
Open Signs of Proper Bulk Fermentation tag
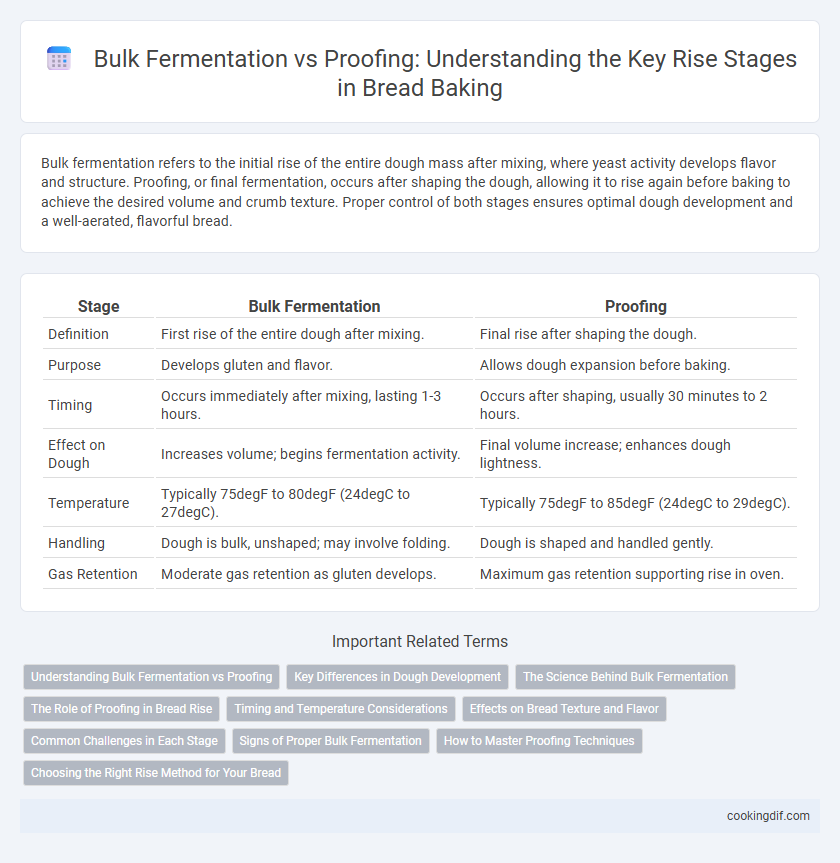point(330,741)
